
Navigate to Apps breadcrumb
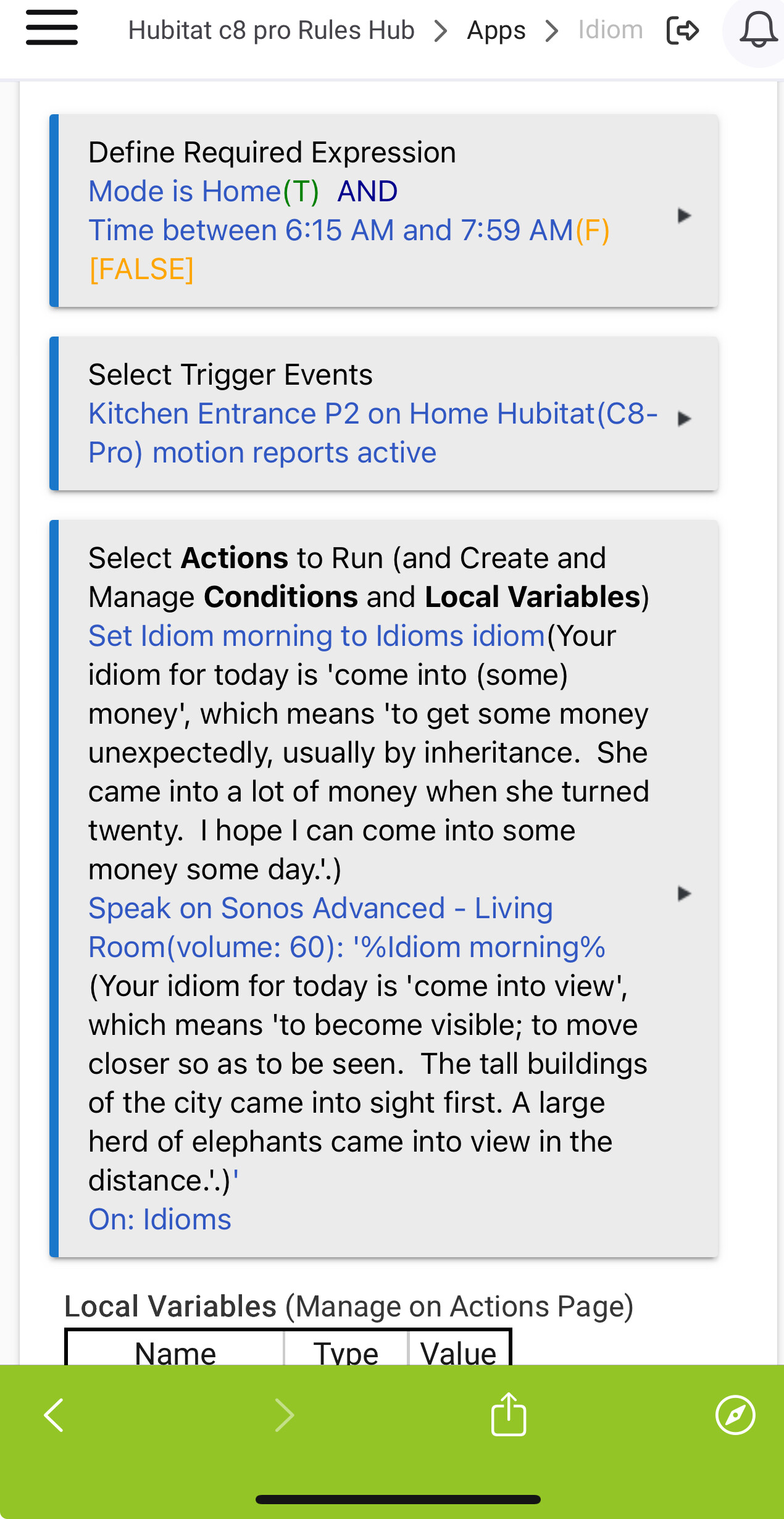coord(496,30)
